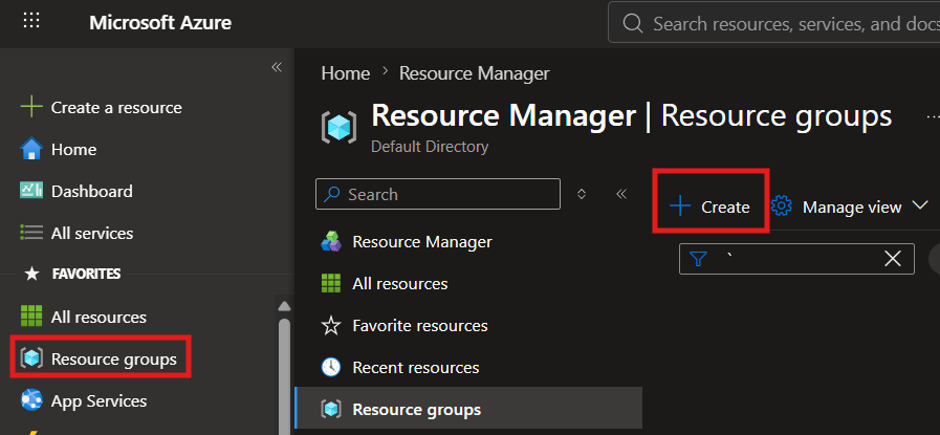This screenshot has height=435, width=940.
Task: Click the Recent resources clock icon
Action: point(331,367)
